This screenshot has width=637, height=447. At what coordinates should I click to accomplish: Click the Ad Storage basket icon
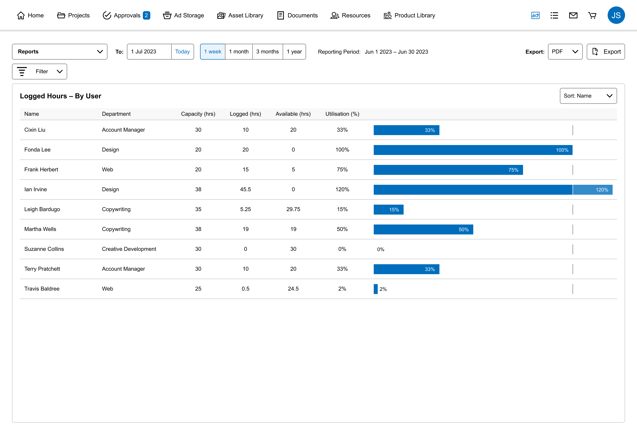[x=167, y=15]
